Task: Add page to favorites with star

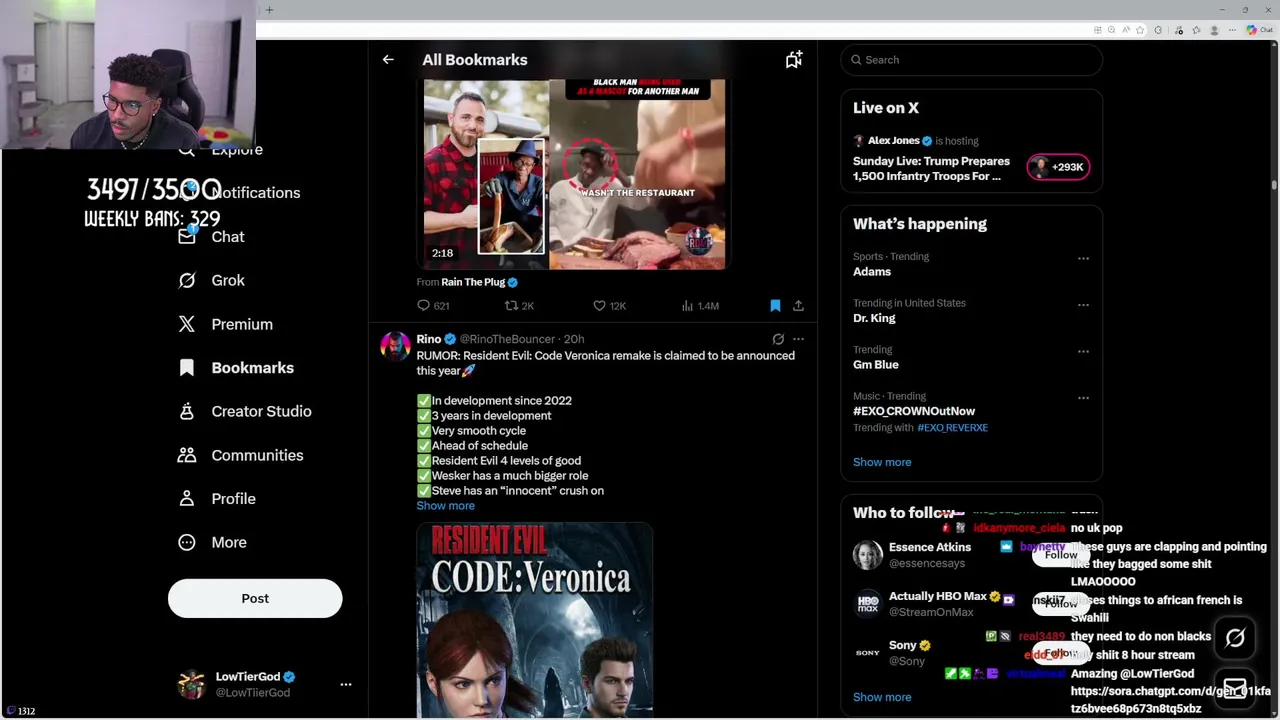Action: [1140, 30]
